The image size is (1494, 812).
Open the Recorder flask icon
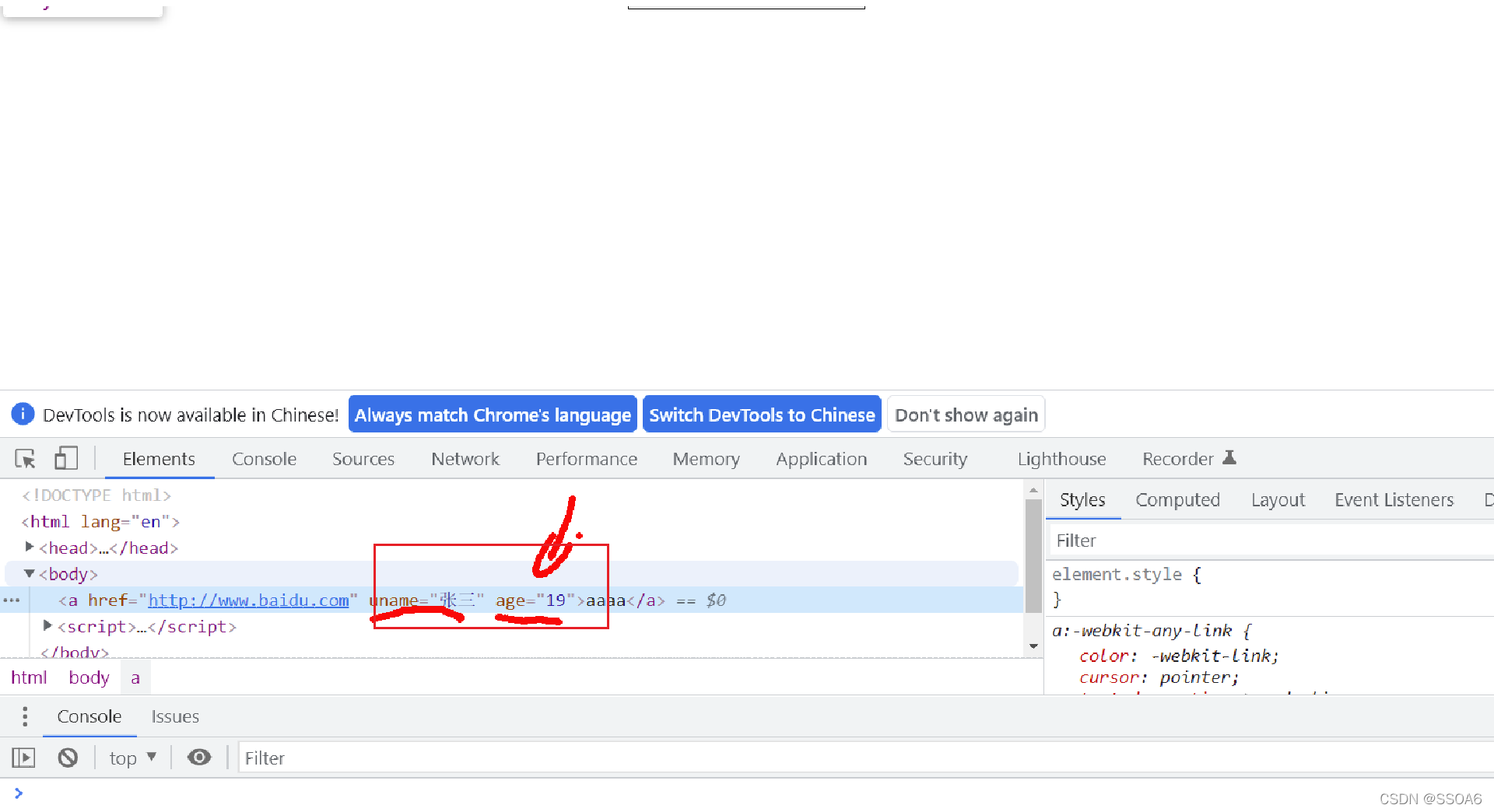click(x=1229, y=458)
